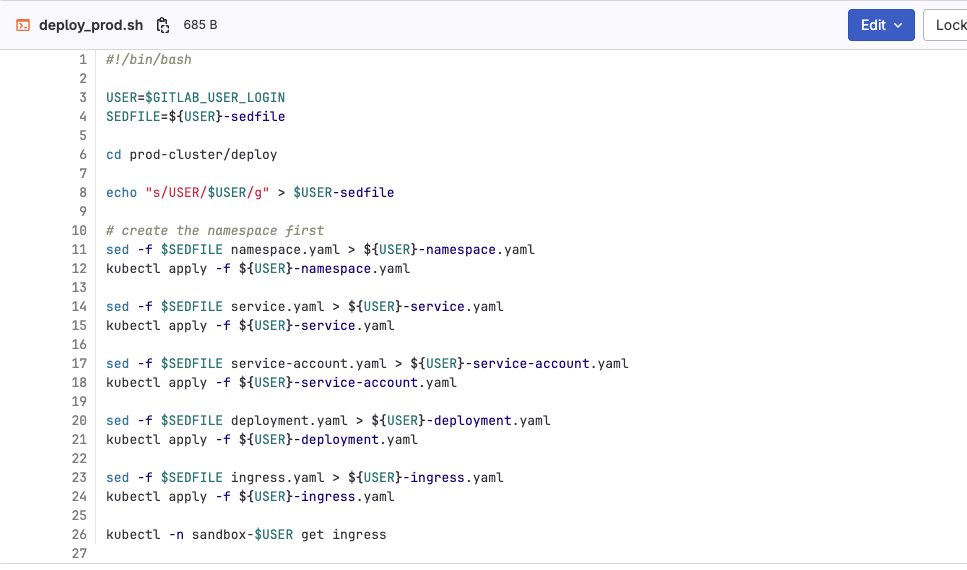Select line number 6 link

point(83,155)
